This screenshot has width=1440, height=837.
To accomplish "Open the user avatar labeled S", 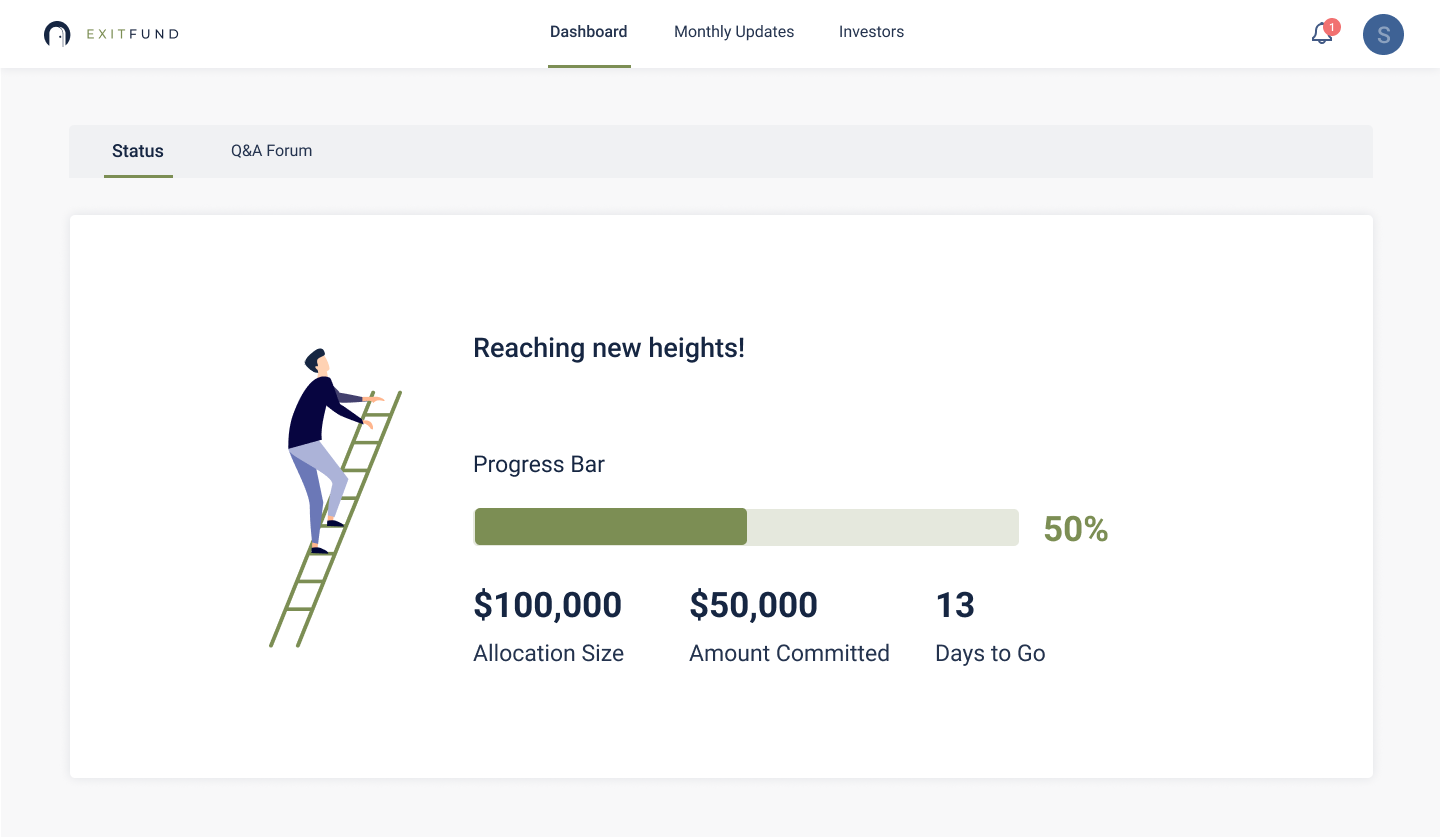I will (1383, 35).
